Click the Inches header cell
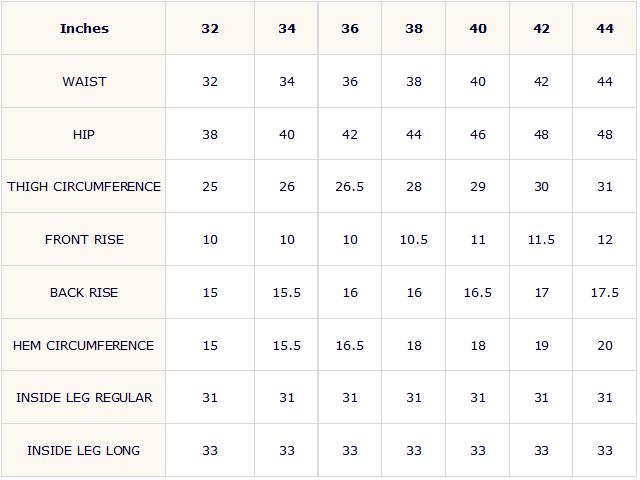Screen dimensions: 640x480 pos(84,28)
